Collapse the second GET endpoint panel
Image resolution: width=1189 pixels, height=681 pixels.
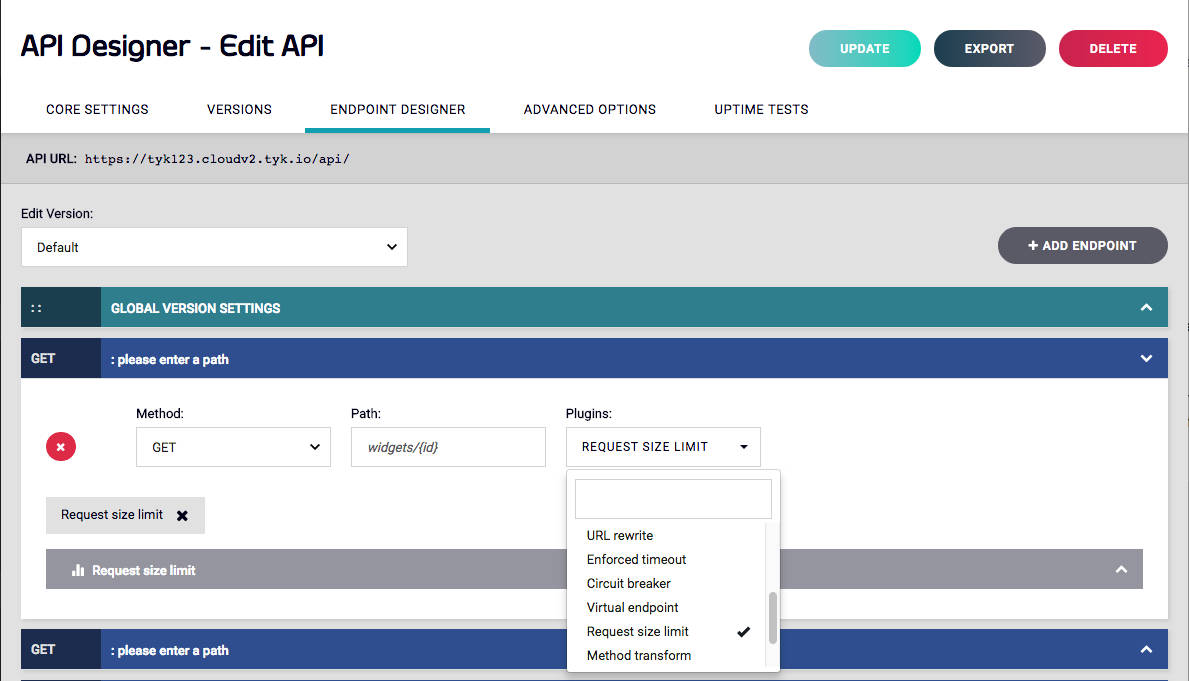pos(1146,649)
